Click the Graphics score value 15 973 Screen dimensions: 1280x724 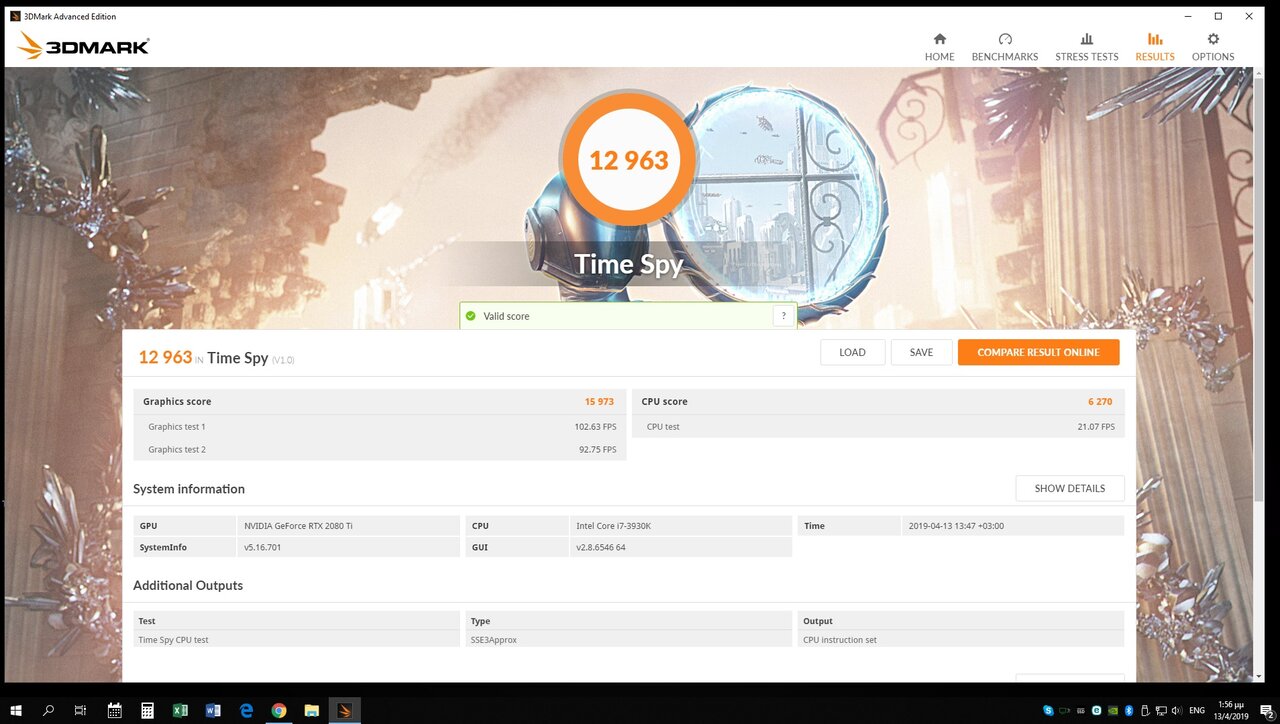[x=599, y=401]
